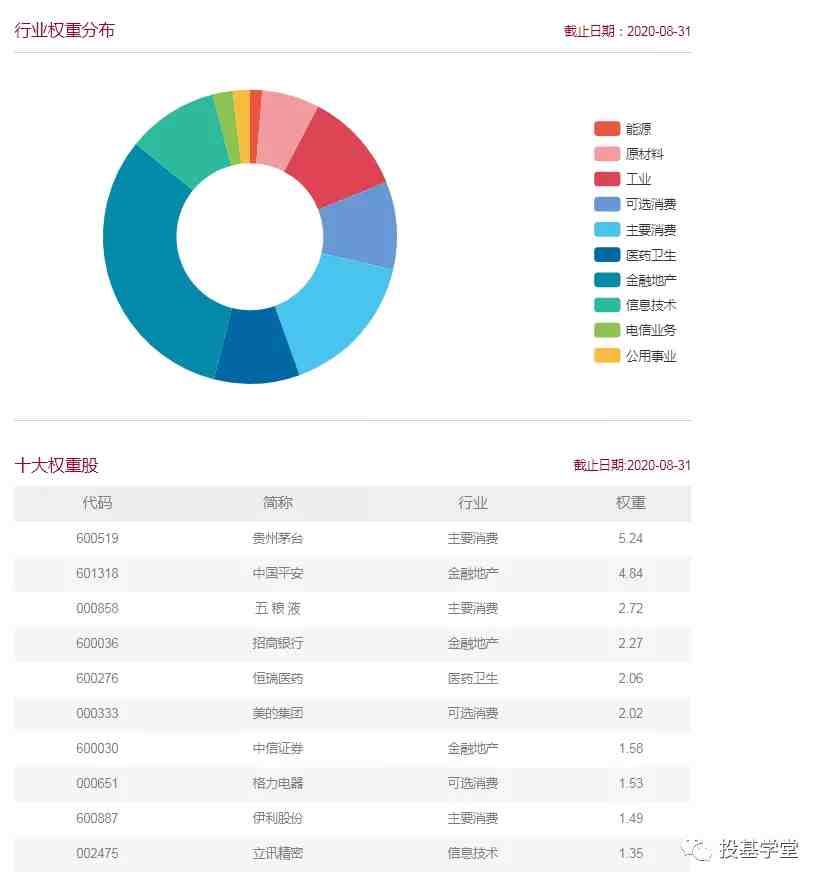825x885 pixels.
Task: Select the 美的集团 name cell
Action: [x=278, y=713]
